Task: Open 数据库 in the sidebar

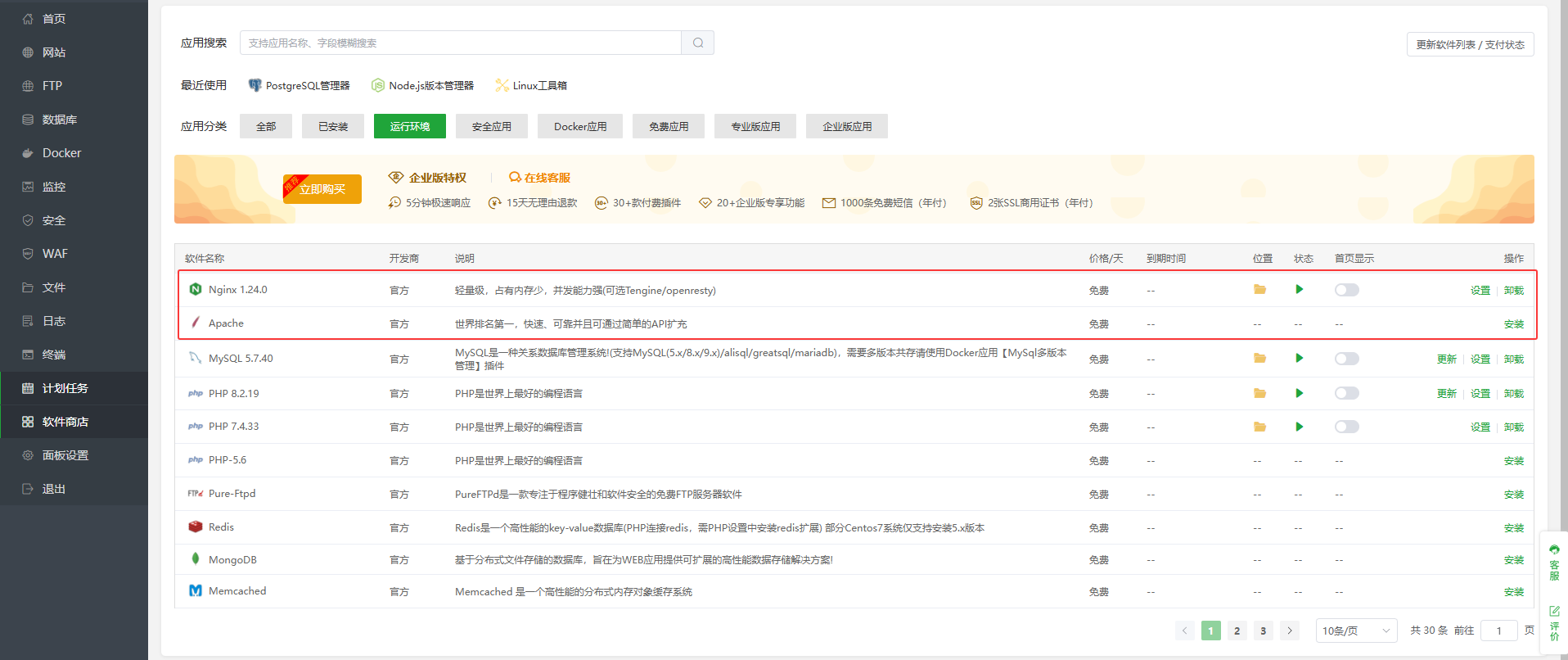Action: [74, 120]
